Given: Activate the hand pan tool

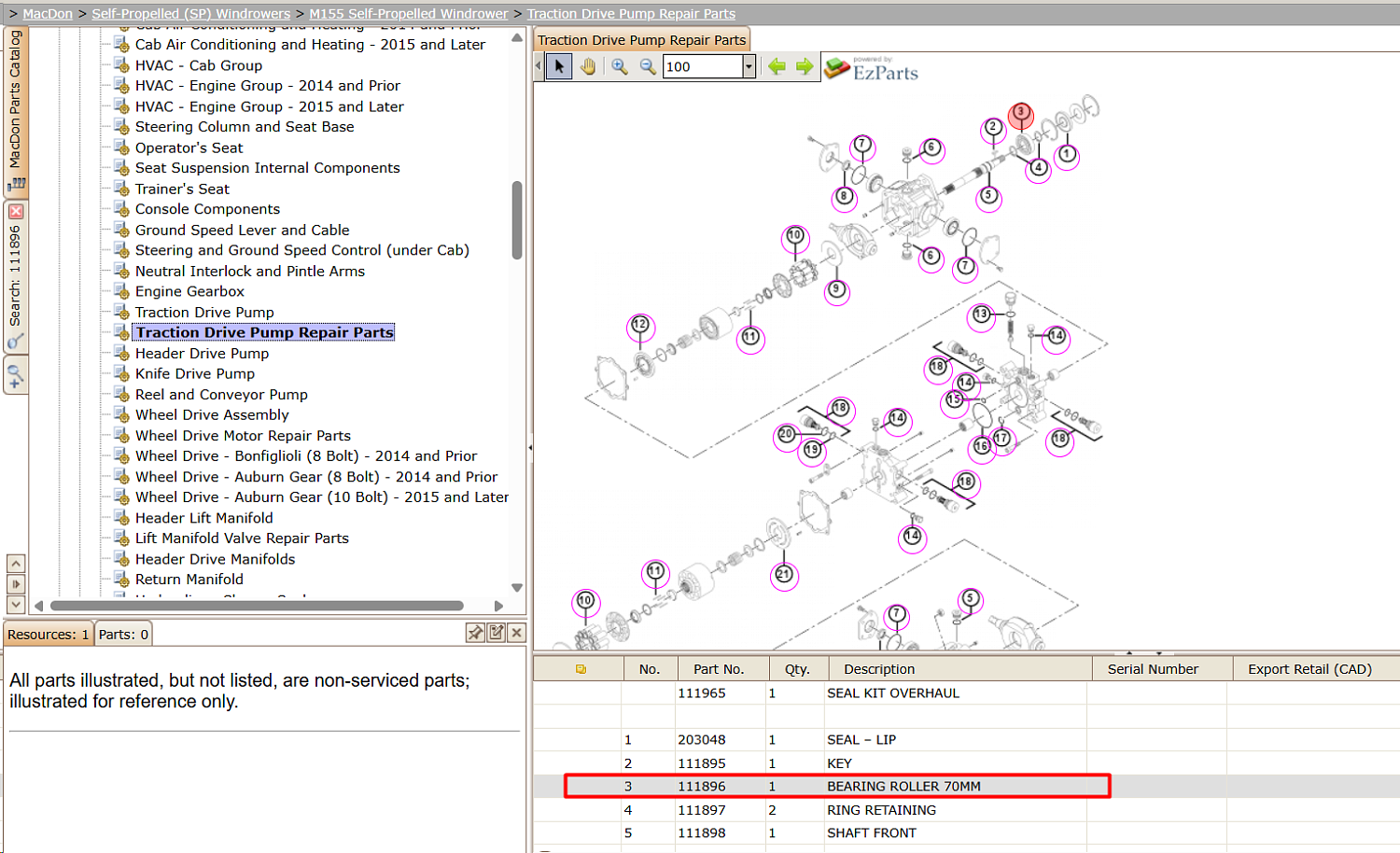Looking at the screenshot, I should pyautogui.click(x=587, y=66).
